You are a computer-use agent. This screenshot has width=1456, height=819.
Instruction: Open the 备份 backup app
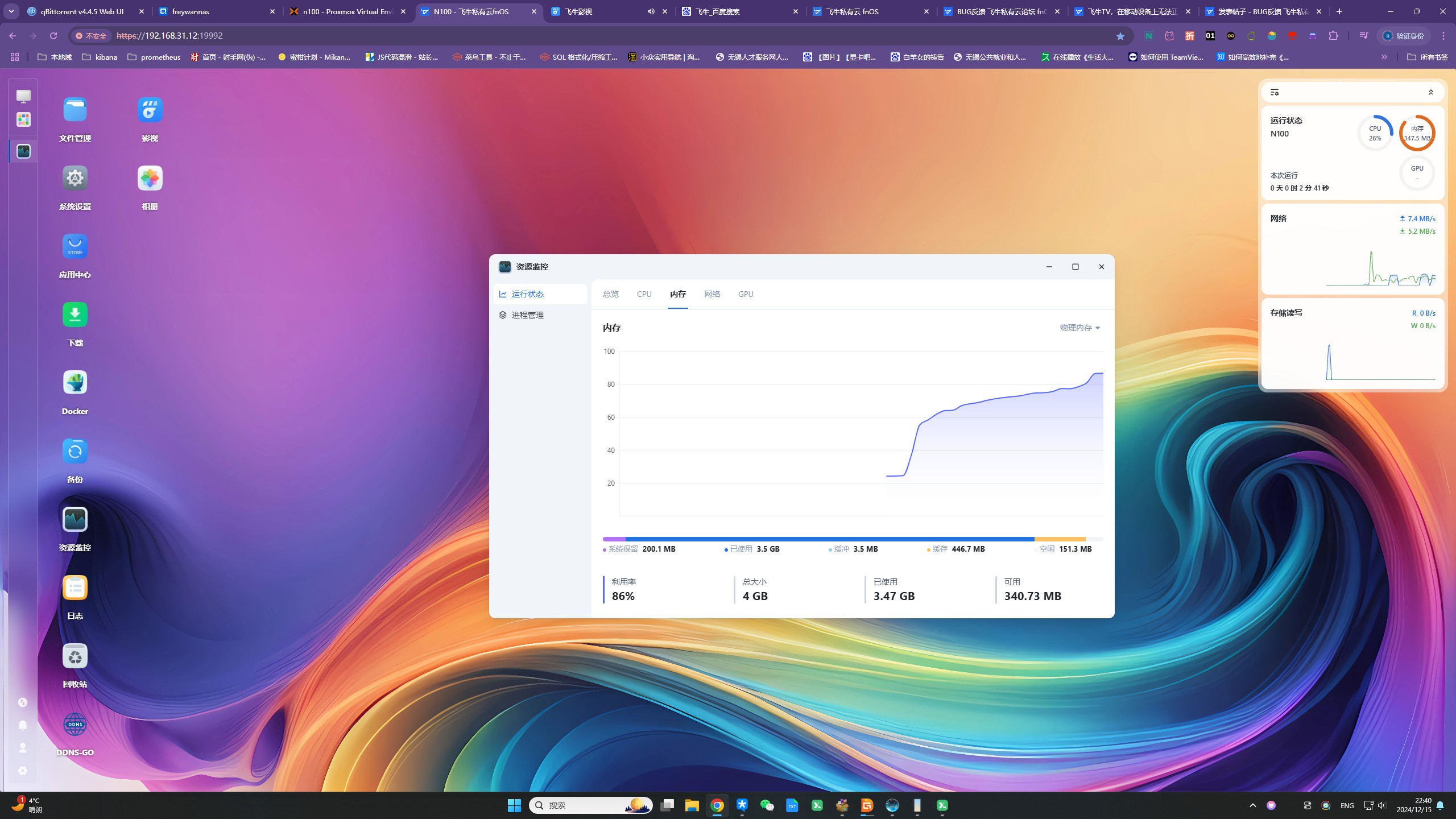(75, 451)
